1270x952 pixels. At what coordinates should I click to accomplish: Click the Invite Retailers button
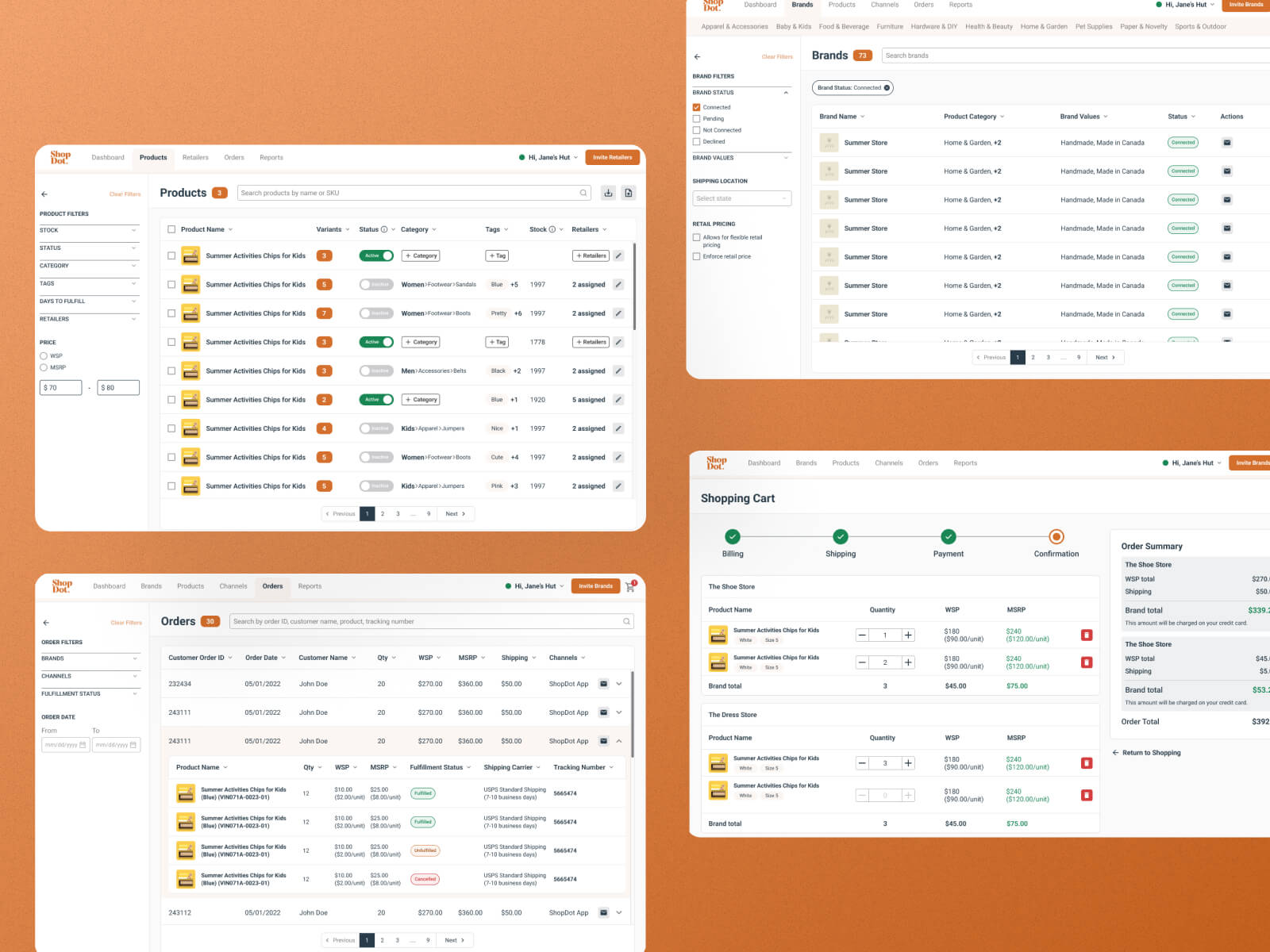[612, 157]
